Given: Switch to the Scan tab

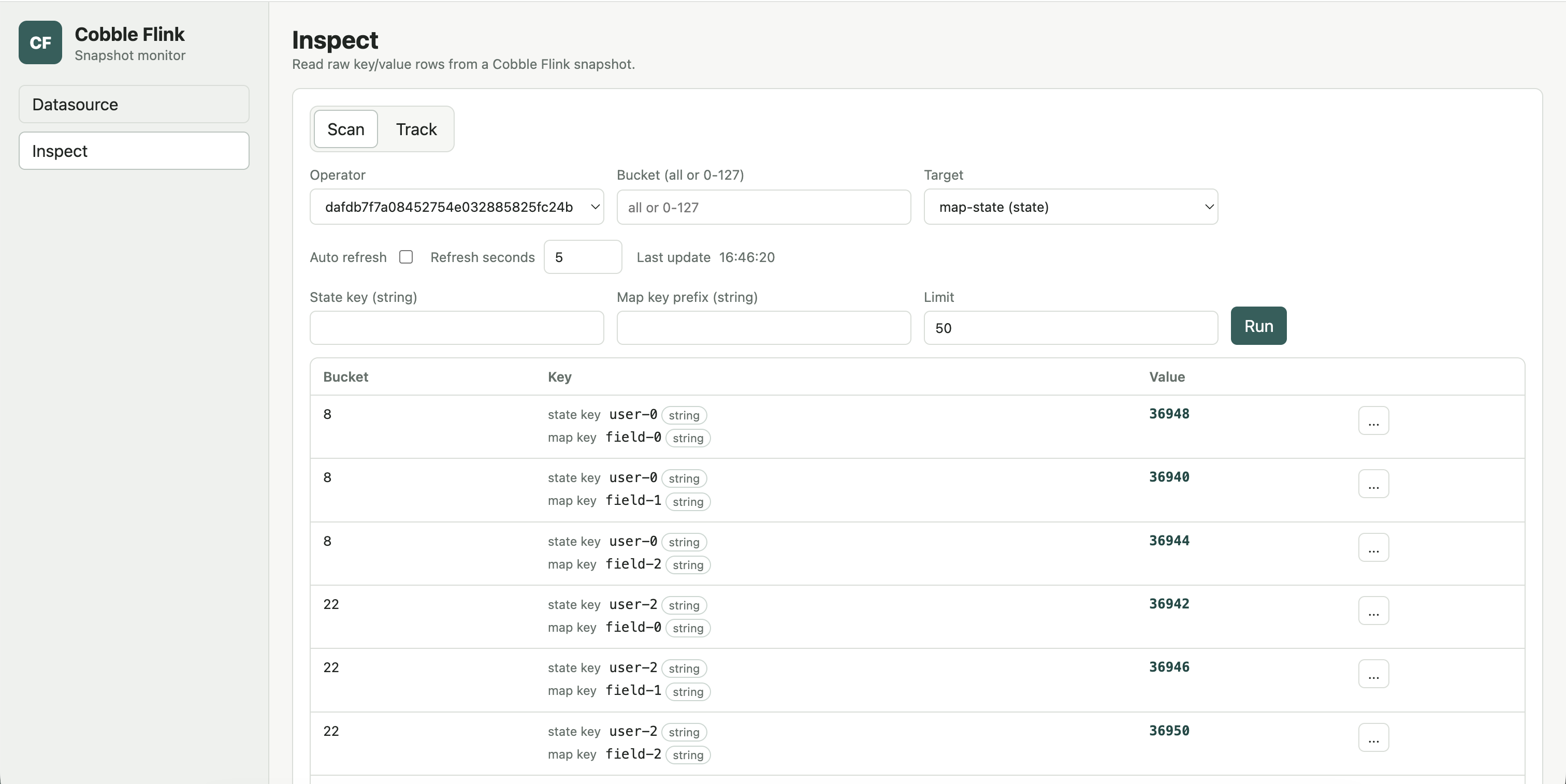Looking at the screenshot, I should (x=346, y=129).
